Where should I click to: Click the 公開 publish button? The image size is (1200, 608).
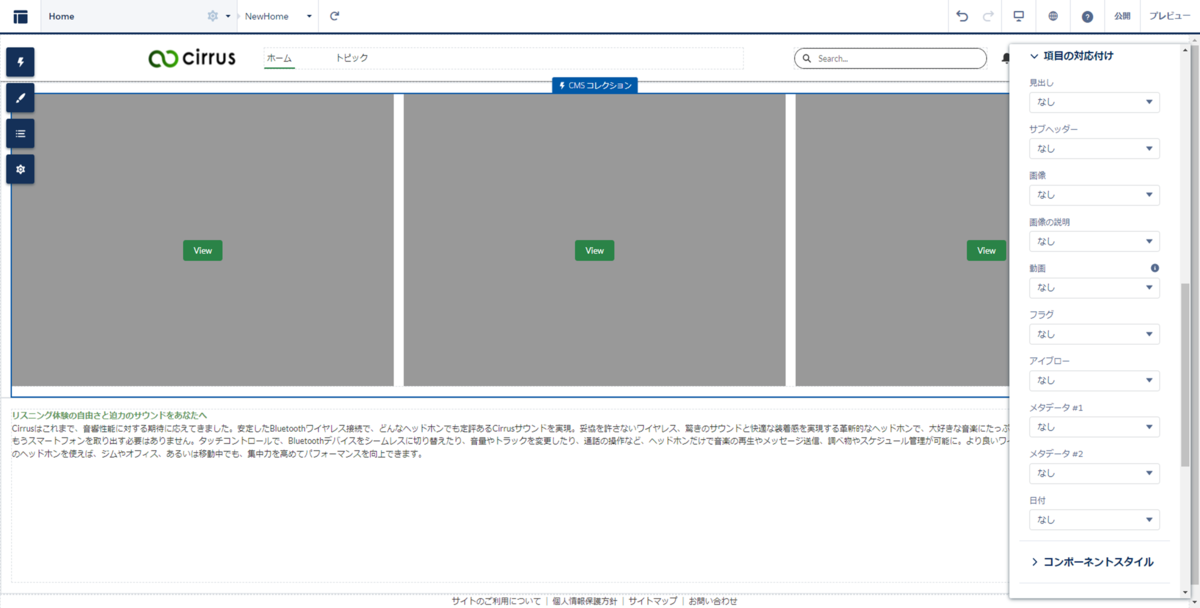coord(1121,16)
